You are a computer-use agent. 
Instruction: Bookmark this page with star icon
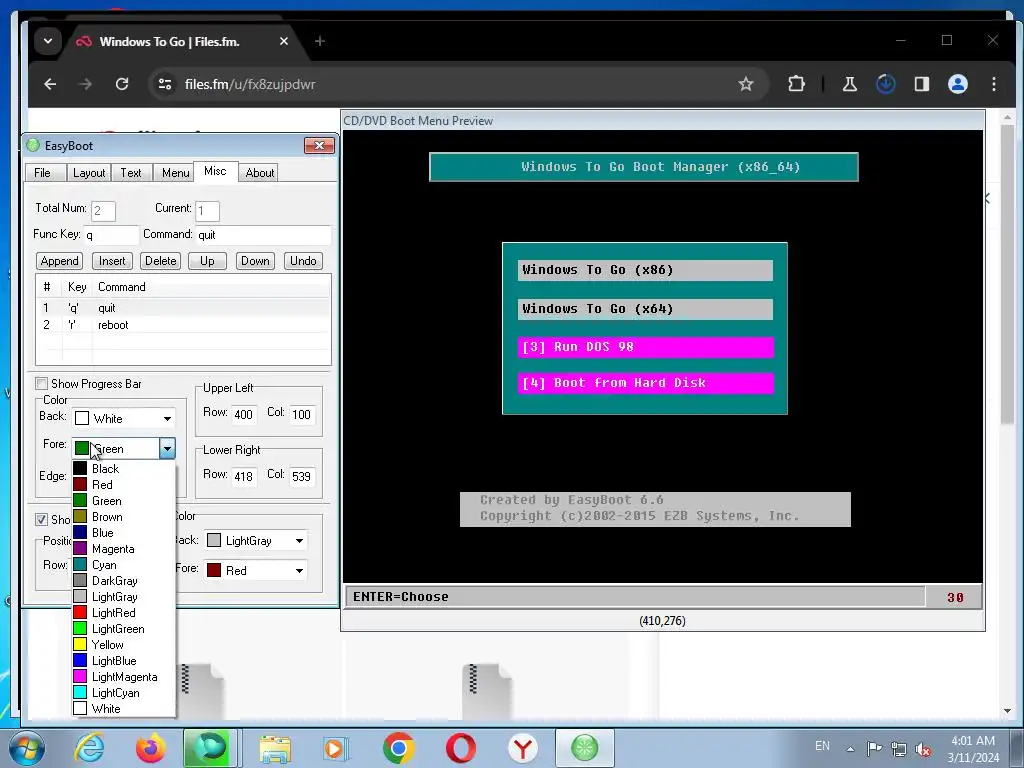point(746,84)
